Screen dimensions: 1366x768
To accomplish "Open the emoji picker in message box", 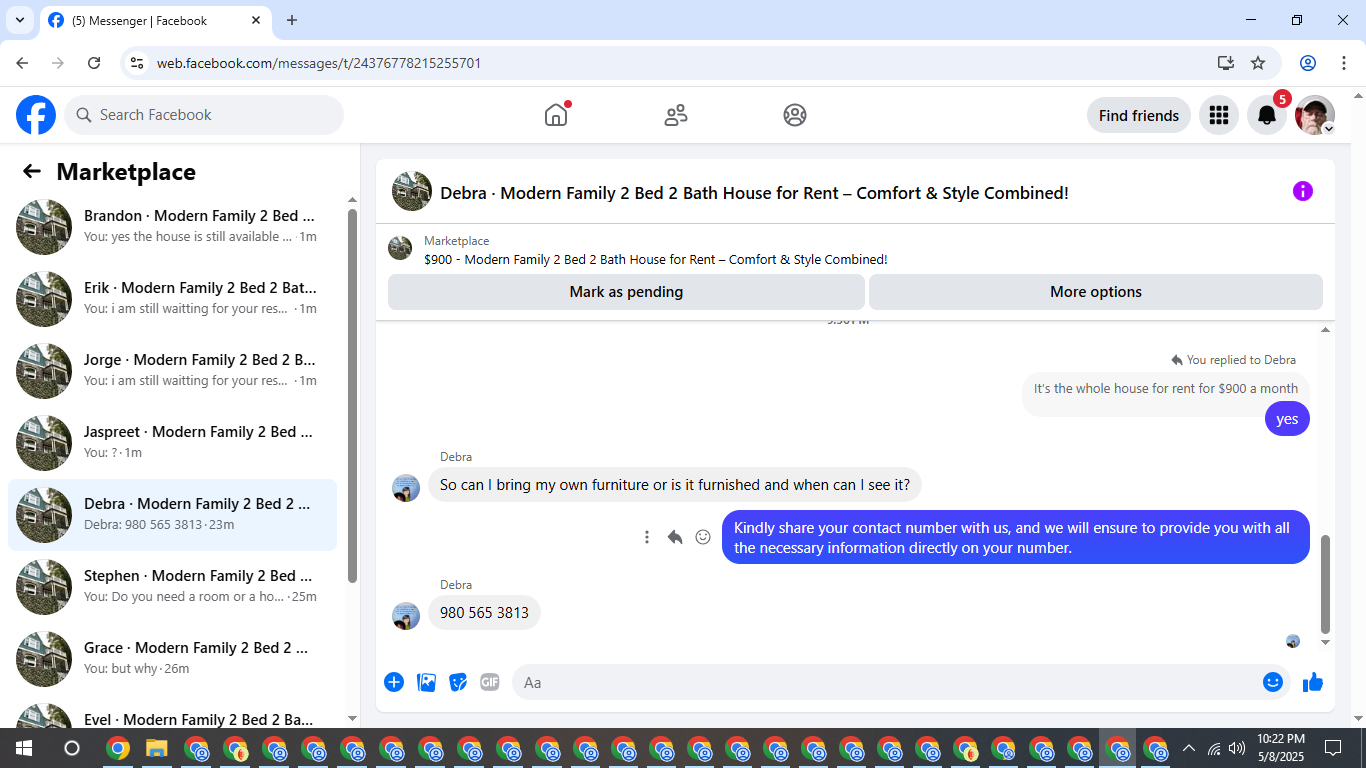I will [1272, 682].
